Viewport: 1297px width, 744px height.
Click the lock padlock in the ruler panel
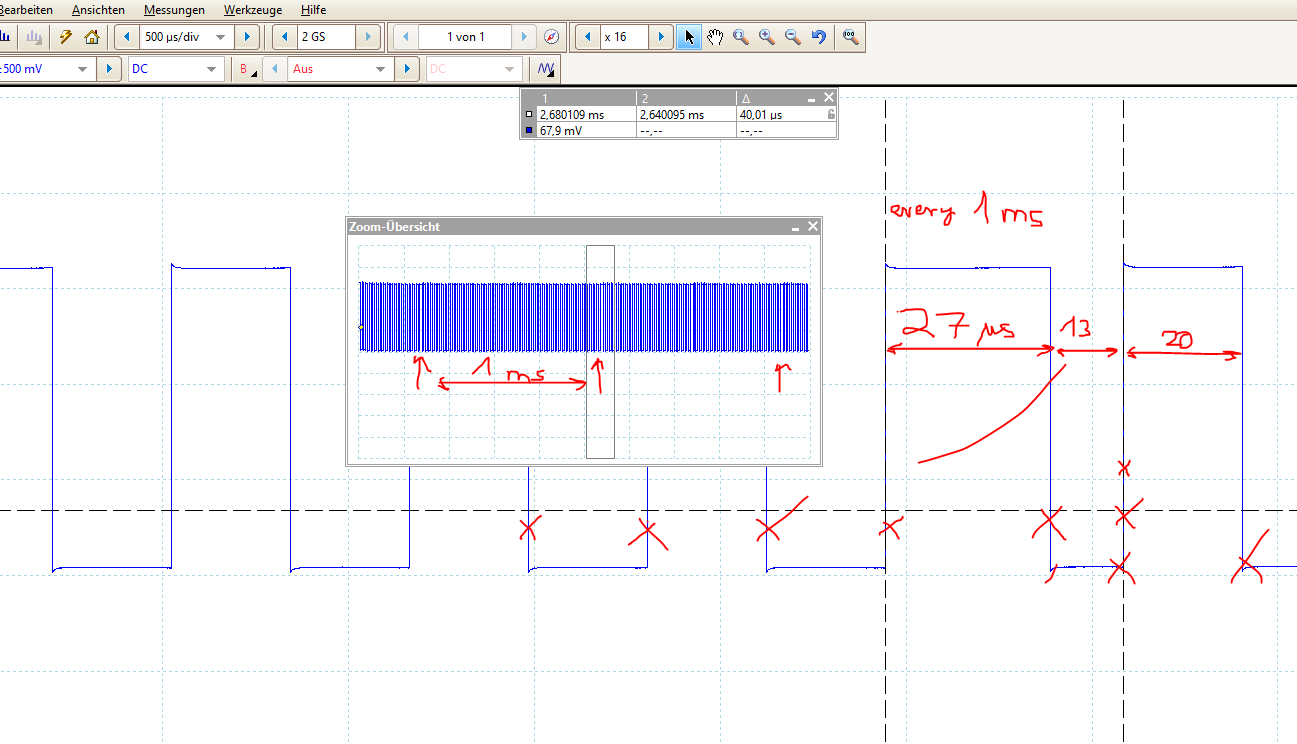pos(830,114)
